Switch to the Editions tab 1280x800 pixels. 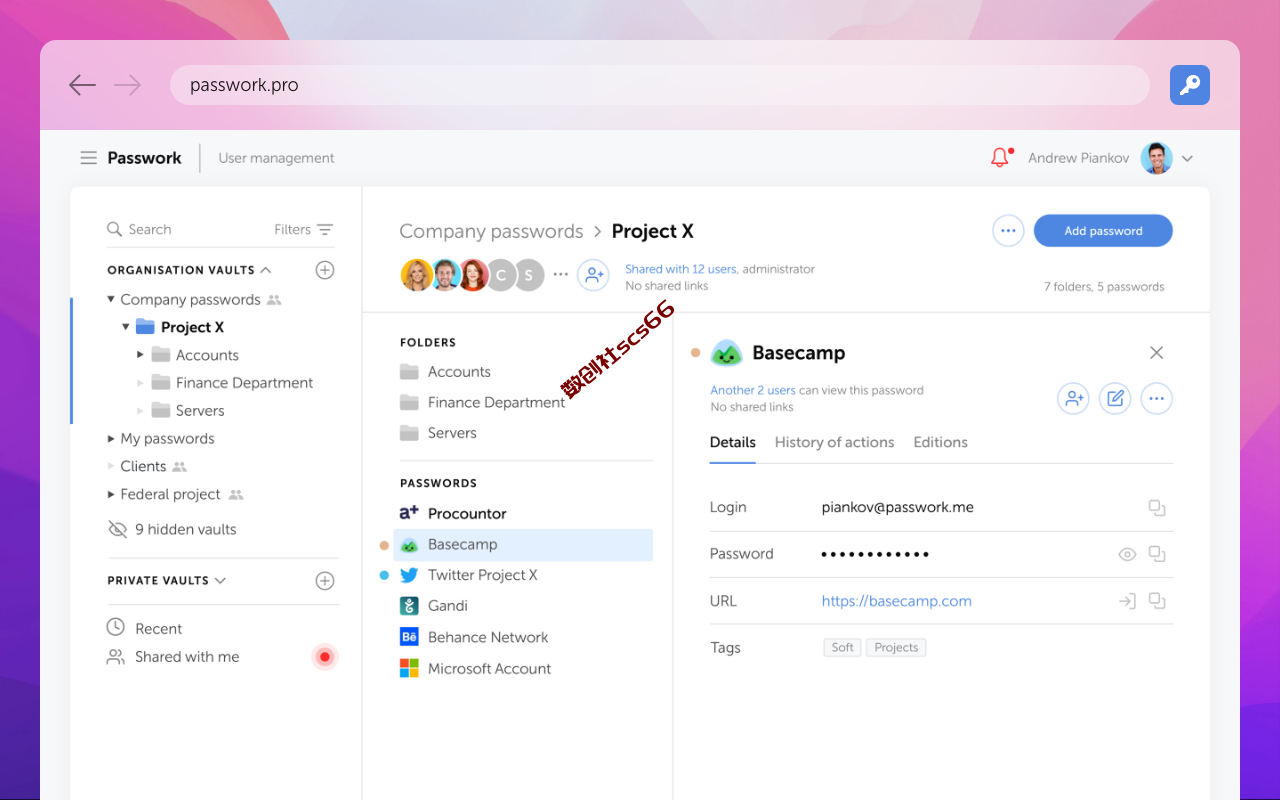[941, 442]
